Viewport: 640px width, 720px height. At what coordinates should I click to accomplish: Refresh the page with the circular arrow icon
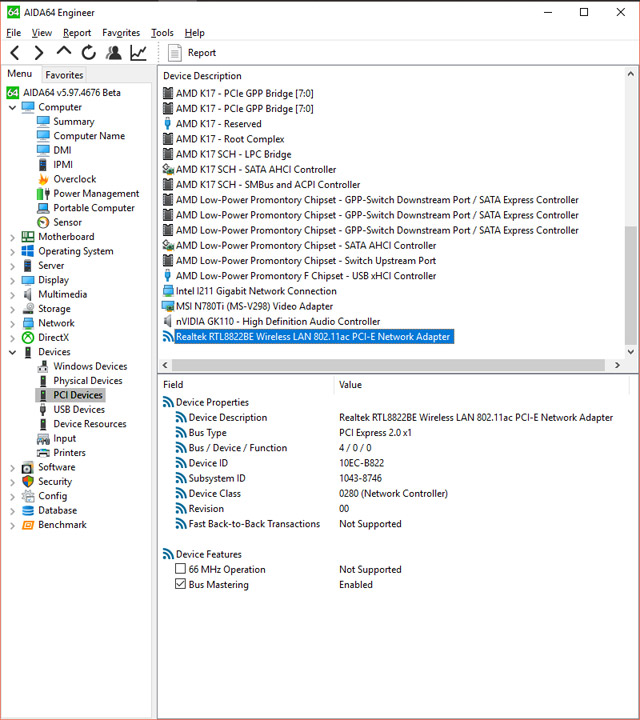89,53
